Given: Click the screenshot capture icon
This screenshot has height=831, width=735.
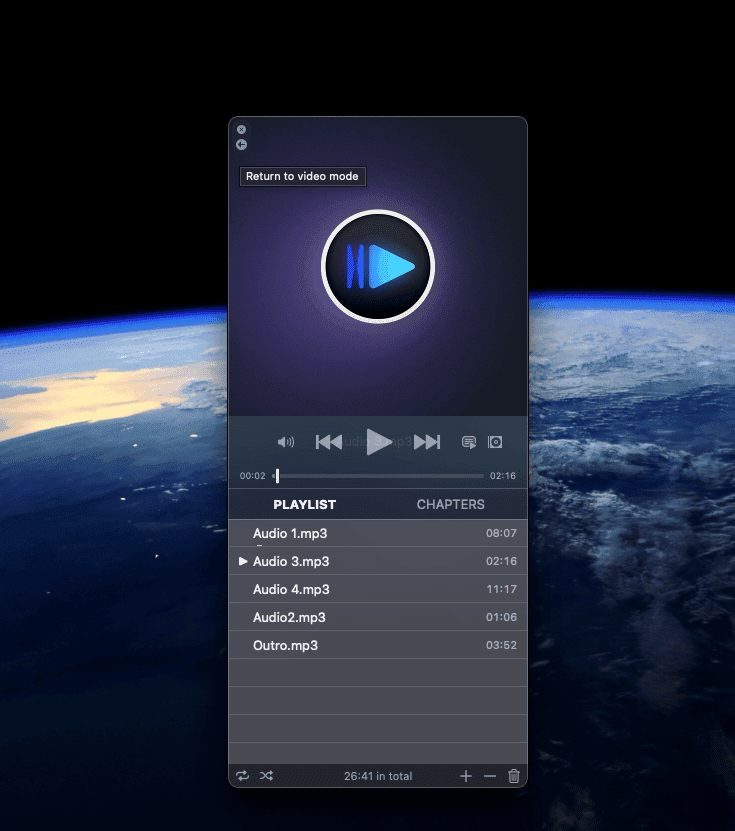Looking at the screenshot, I should 495,442.
